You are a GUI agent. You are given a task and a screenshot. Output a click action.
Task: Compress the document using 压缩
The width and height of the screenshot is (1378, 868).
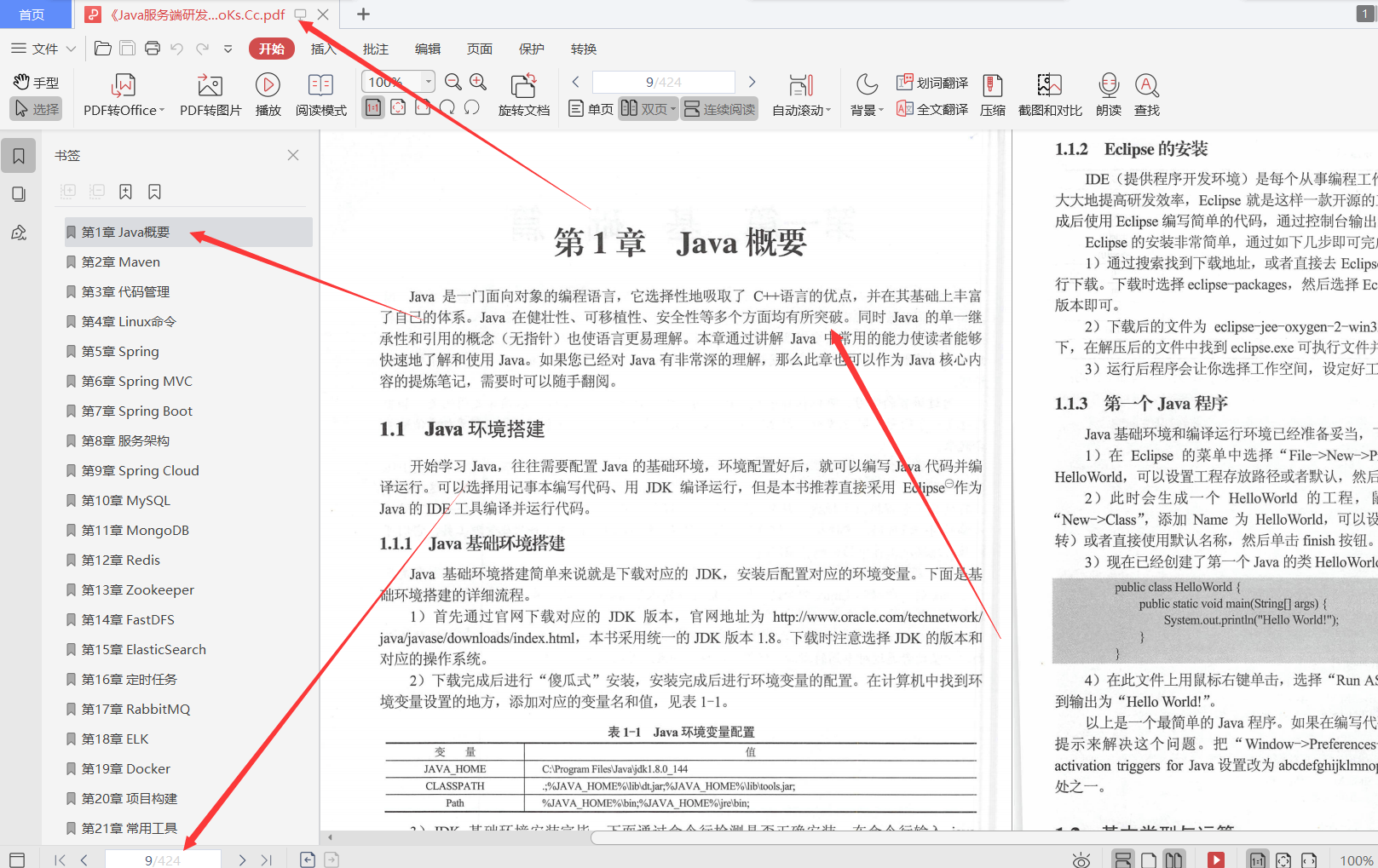(x=992, y=94)
